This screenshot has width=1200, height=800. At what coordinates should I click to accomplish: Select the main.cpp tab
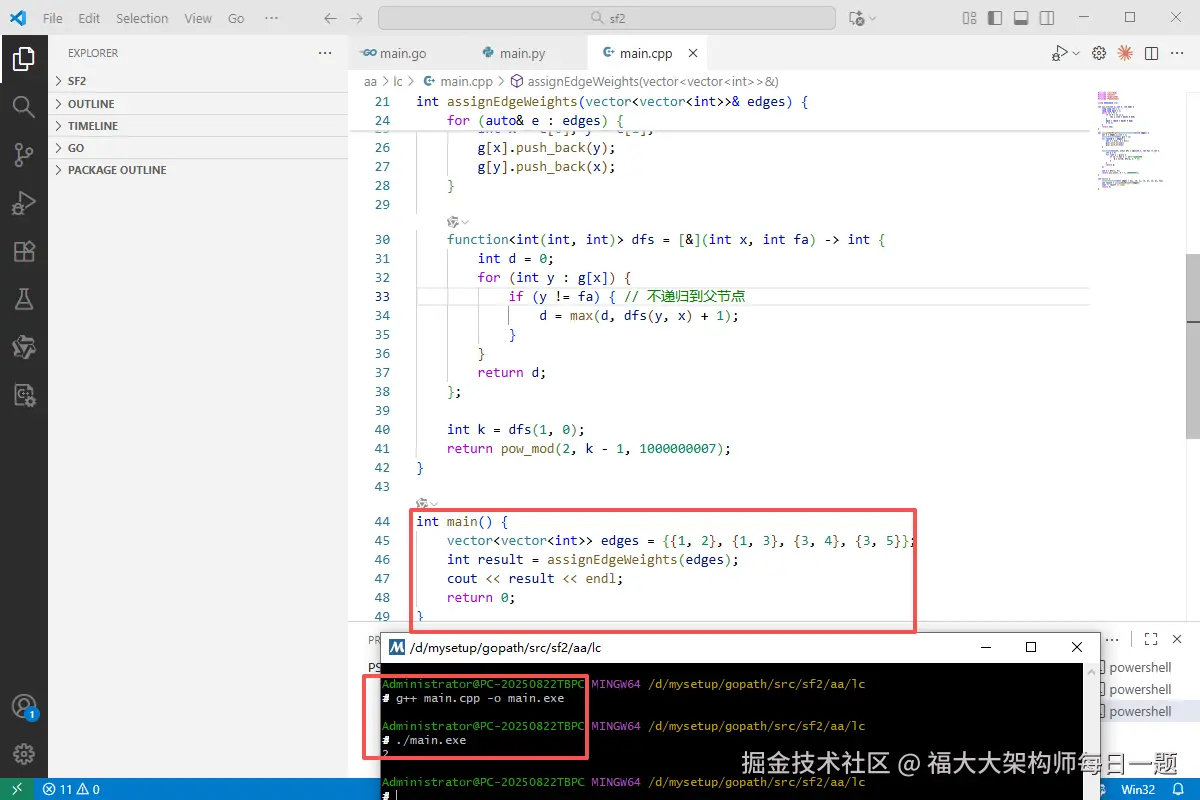coord(646,53)
